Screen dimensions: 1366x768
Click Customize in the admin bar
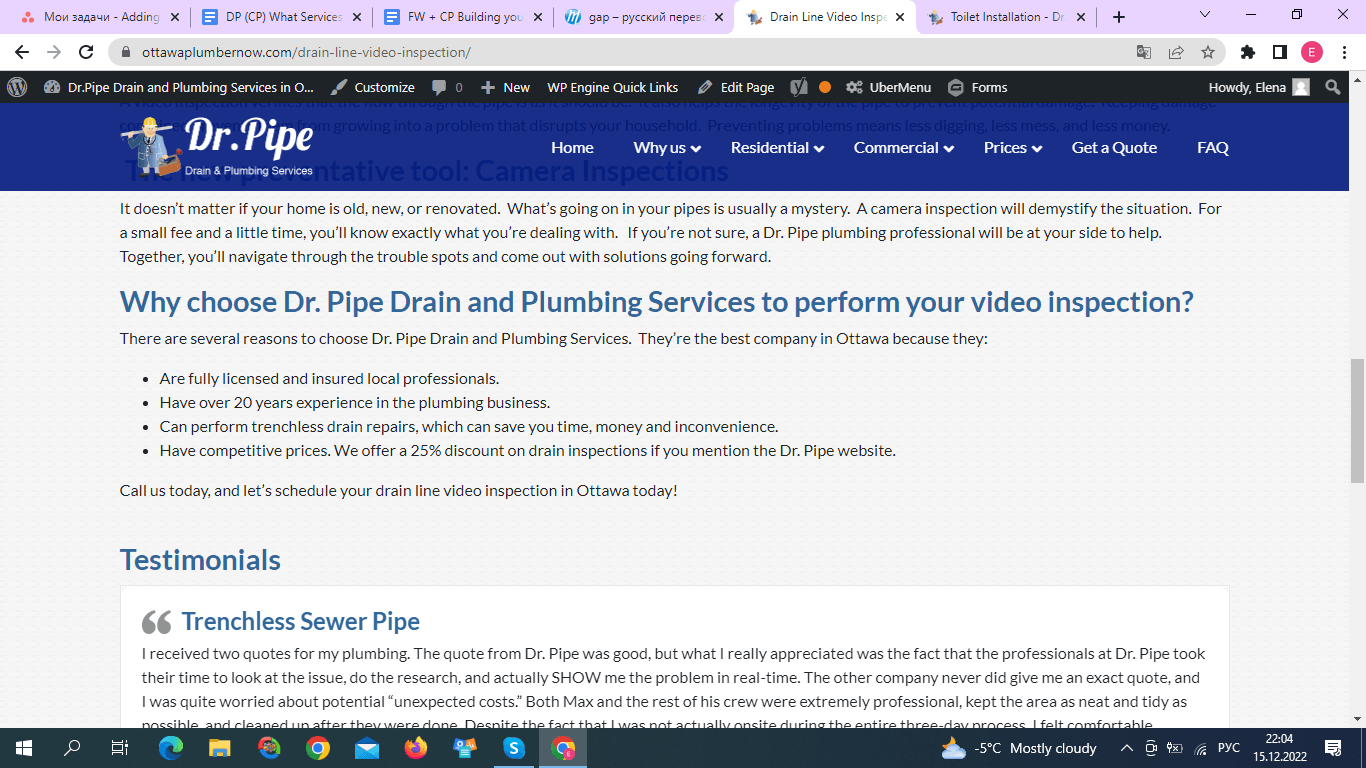(x=373, y=87)
